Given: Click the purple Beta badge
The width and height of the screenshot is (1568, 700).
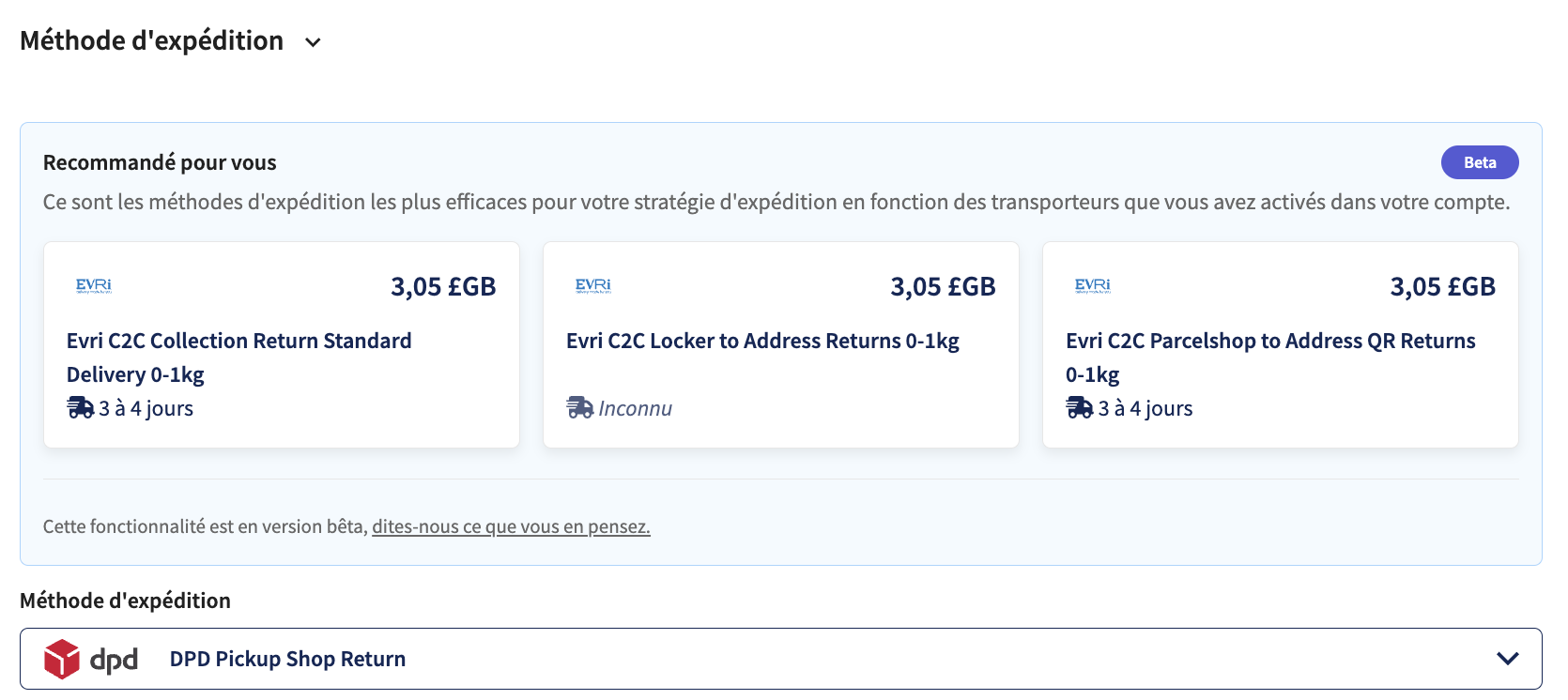Looking at the screenshot, I should [x=1480, y=162].
